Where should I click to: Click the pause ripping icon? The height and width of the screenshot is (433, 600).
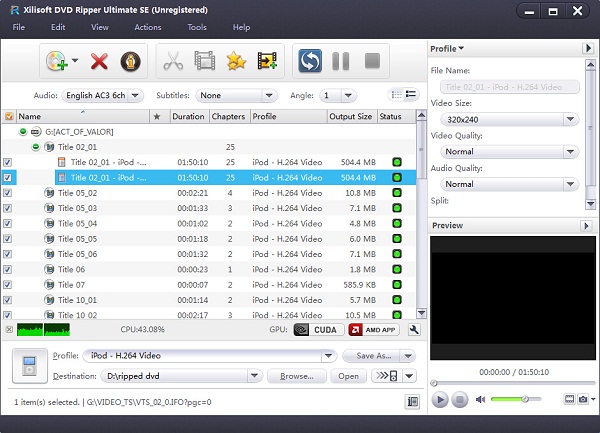[341, 61]
